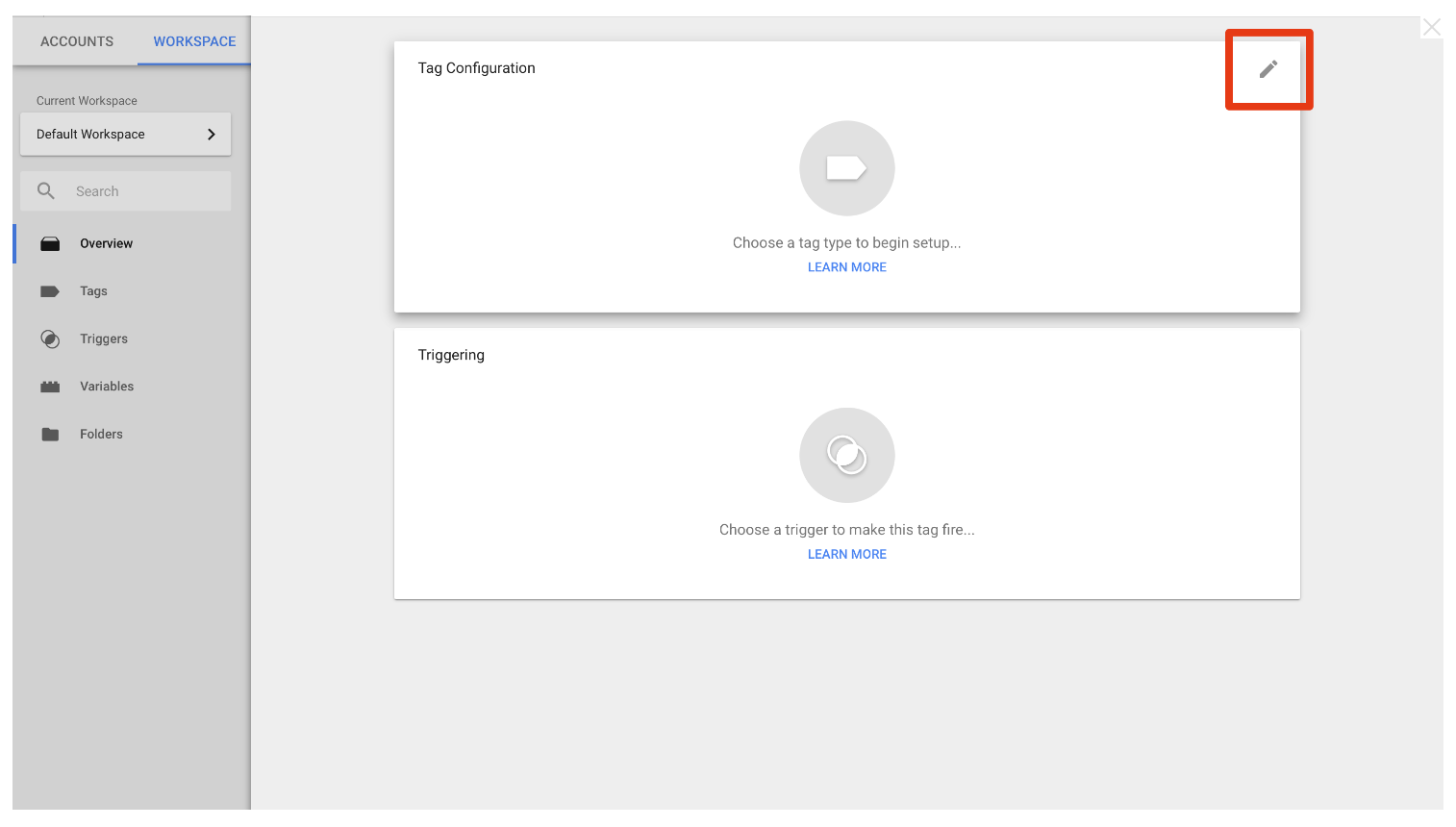Viewport: 1456px width, 827px height.
Task: Switch to the Accounts tab
Action: pos(77,41)
